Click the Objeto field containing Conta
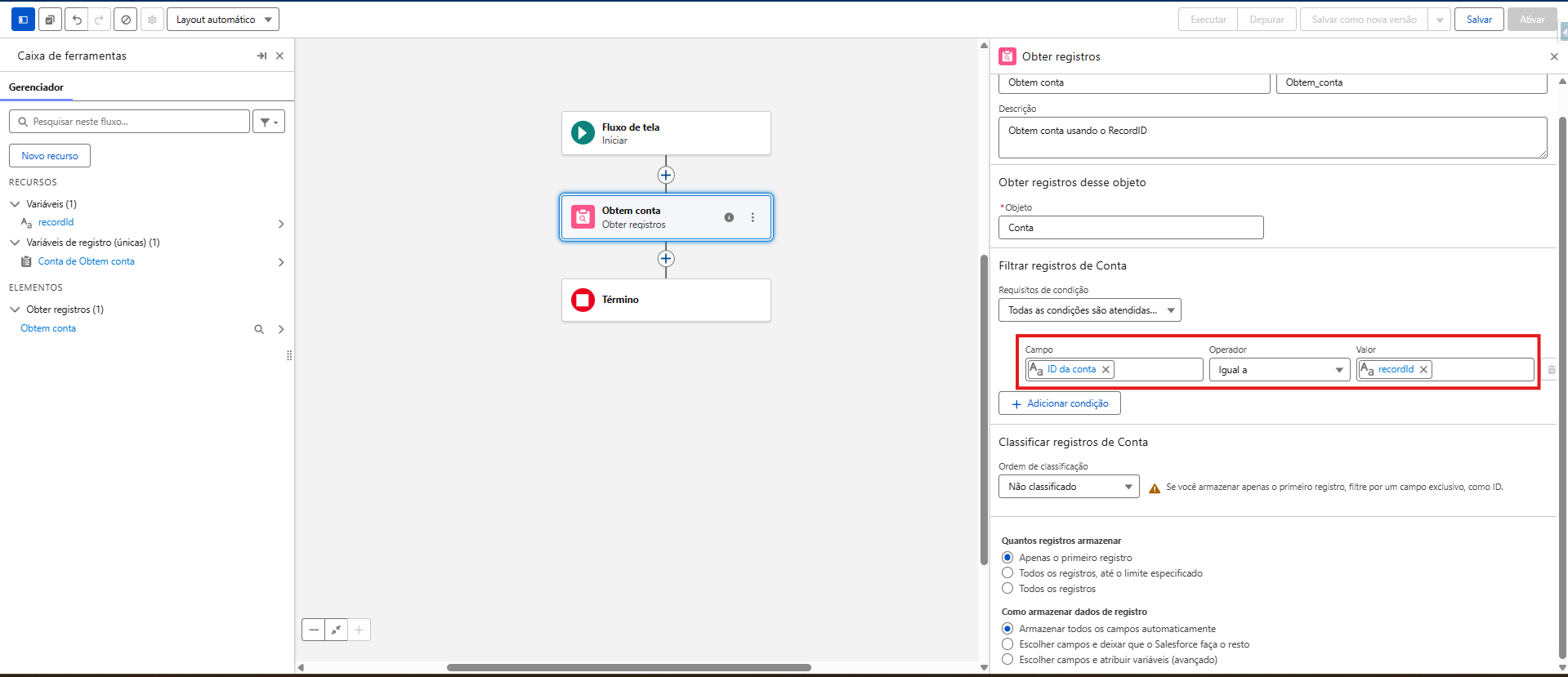 tap(1131, 228)
